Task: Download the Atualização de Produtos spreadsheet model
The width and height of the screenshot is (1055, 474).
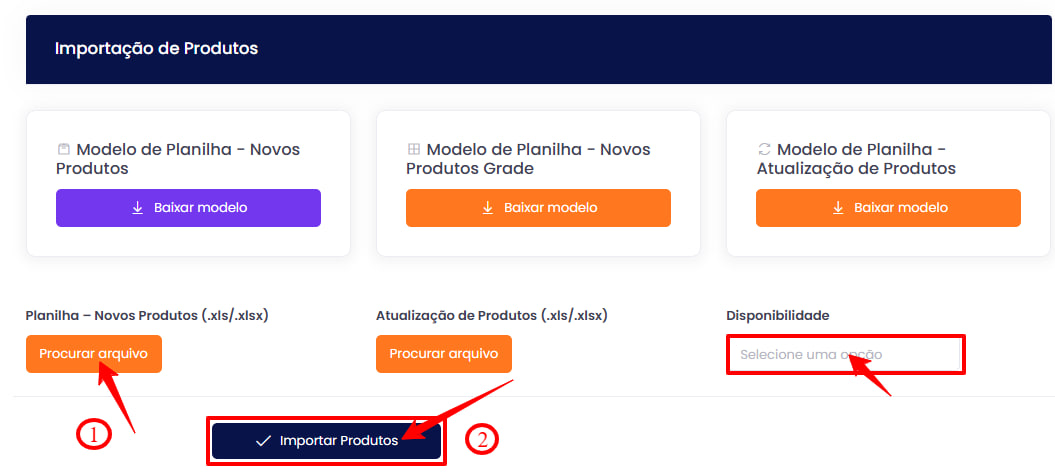Action: (x=888, y=208)
